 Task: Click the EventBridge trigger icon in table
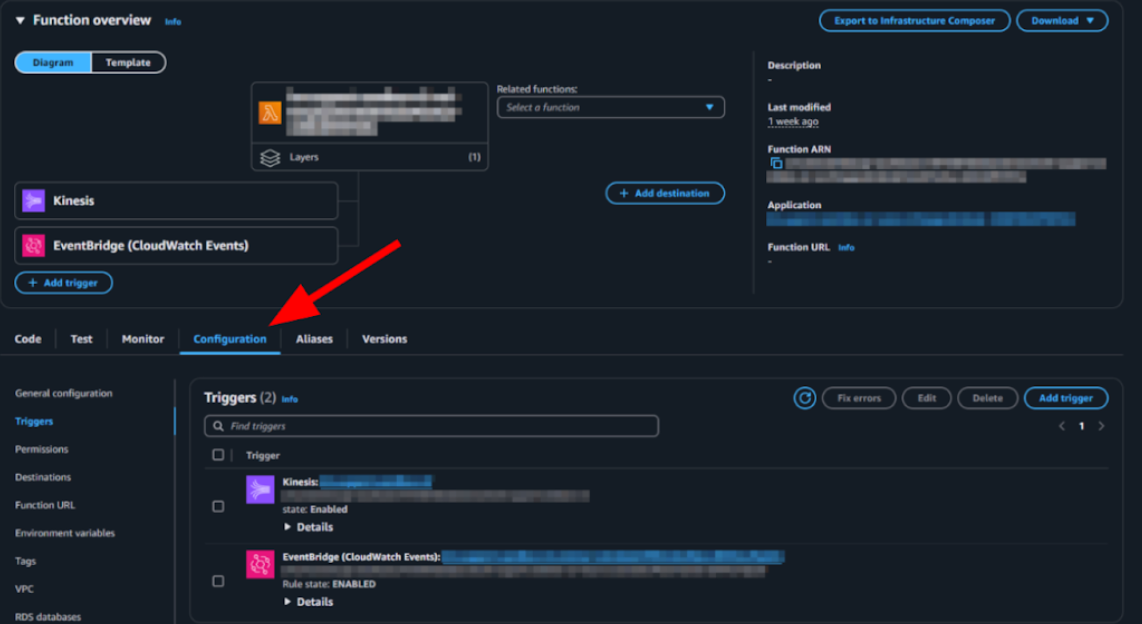point(260,564)
